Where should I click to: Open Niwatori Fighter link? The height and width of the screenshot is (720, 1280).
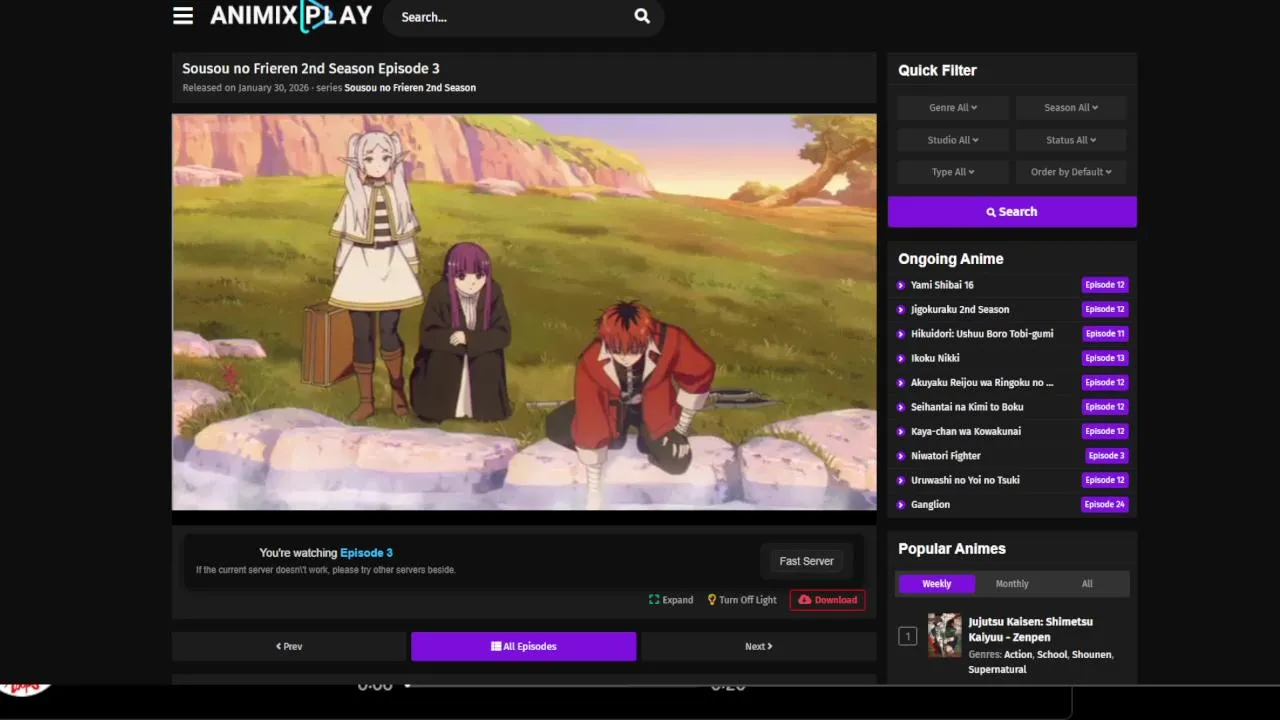click(946, 456)
